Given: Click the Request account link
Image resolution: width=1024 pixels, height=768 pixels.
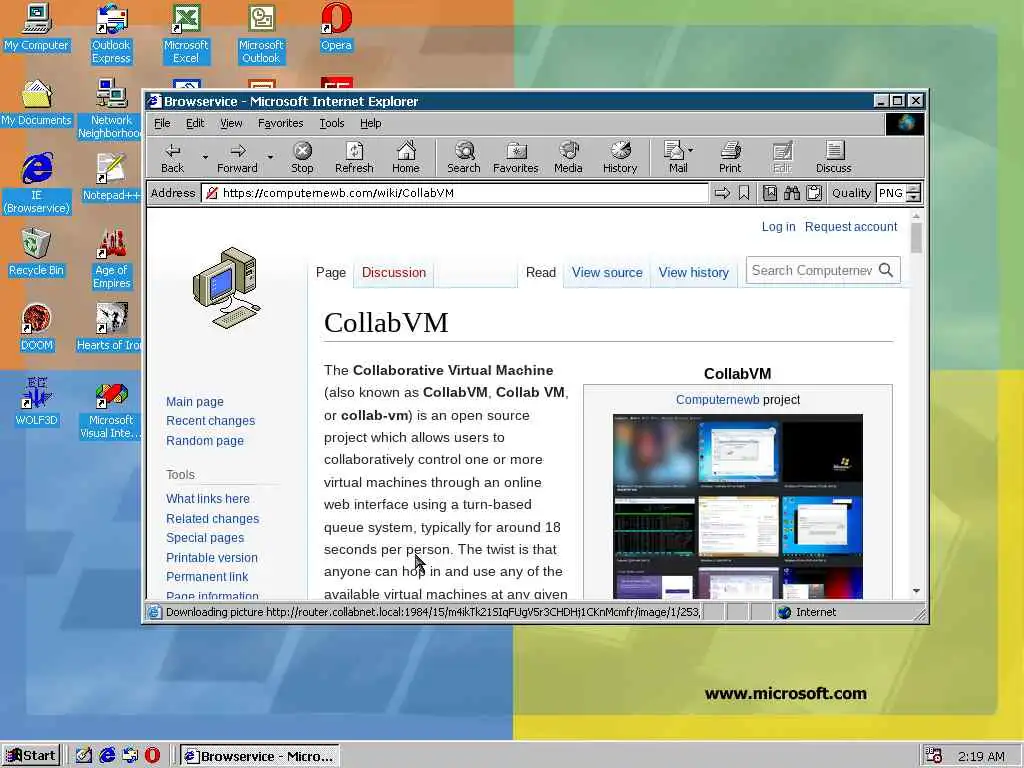Looking at the screenshot, I should [x=850, y=227].
